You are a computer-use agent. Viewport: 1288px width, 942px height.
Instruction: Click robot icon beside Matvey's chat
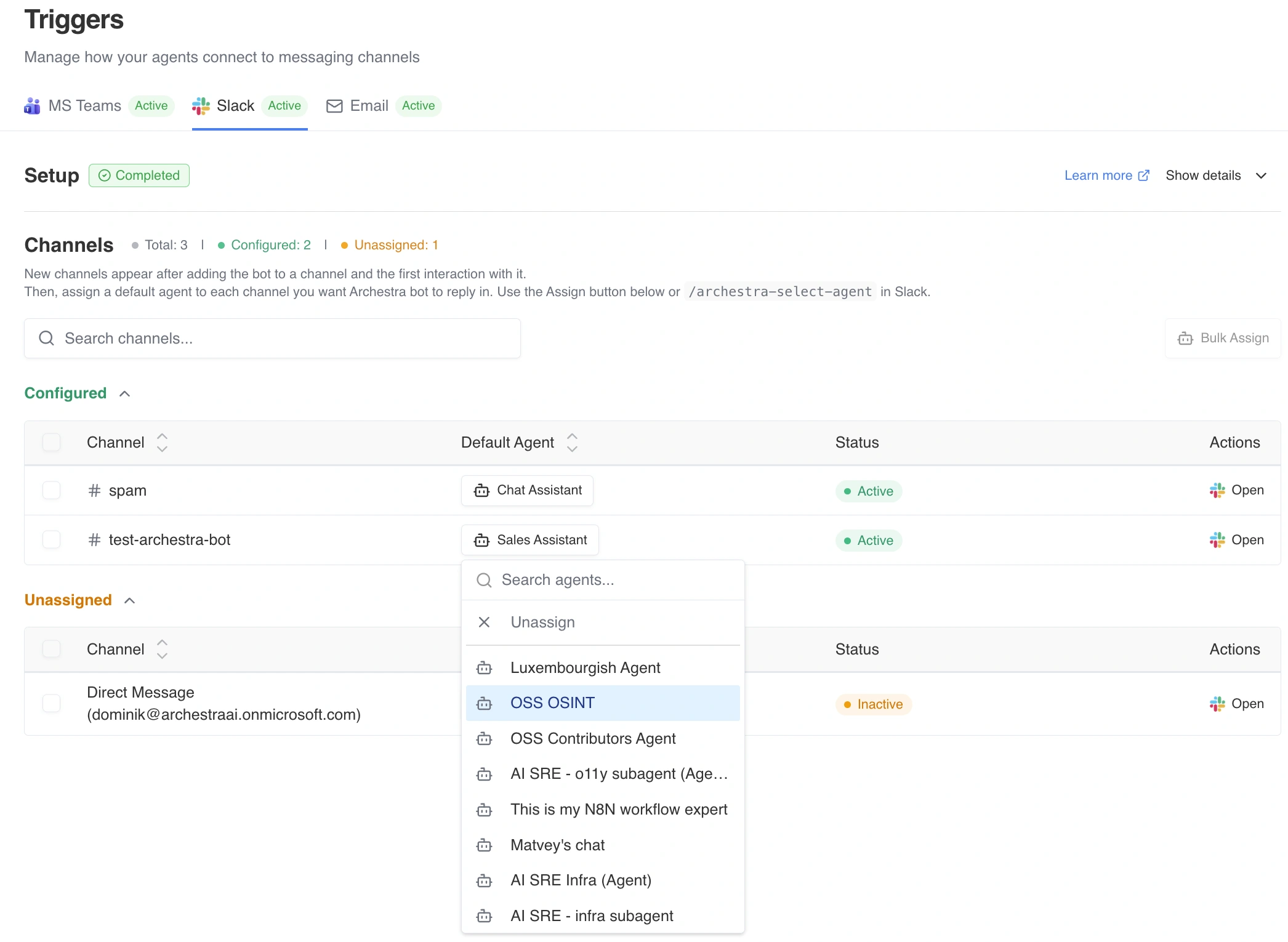pos(485,845)
